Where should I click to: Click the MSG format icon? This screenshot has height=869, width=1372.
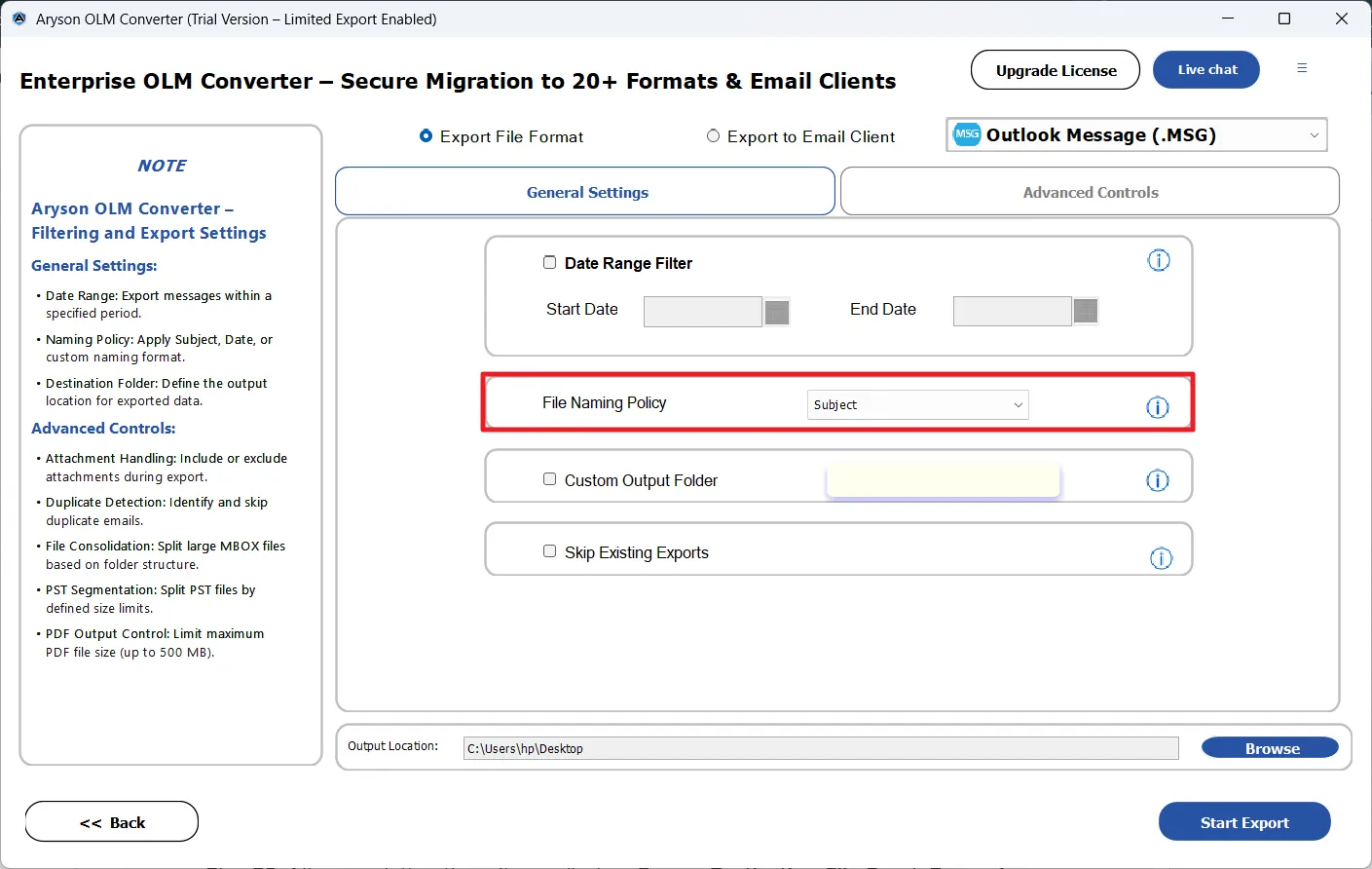point(967,134)
